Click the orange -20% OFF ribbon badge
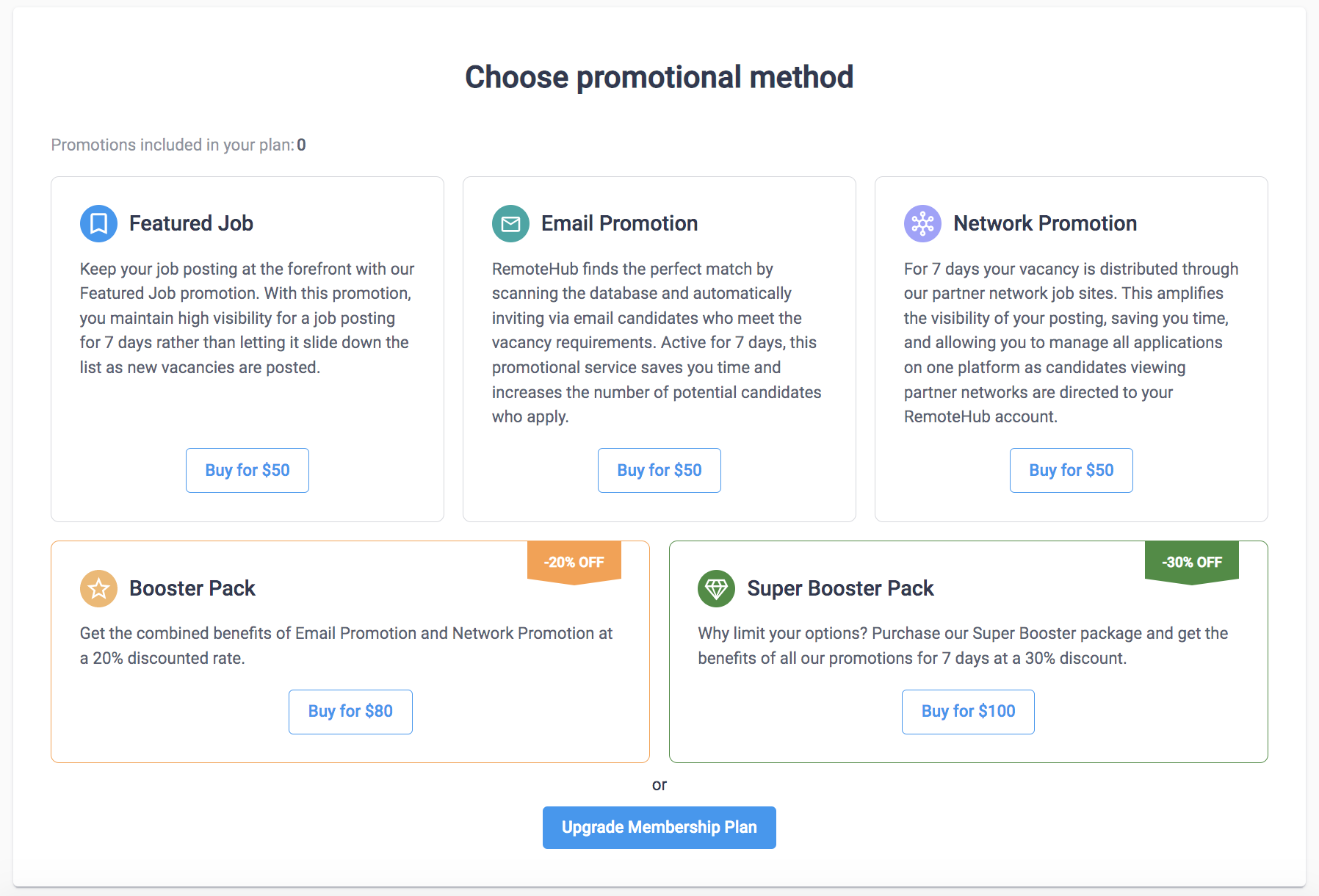The image size is (1319, 896). [574, 563]
